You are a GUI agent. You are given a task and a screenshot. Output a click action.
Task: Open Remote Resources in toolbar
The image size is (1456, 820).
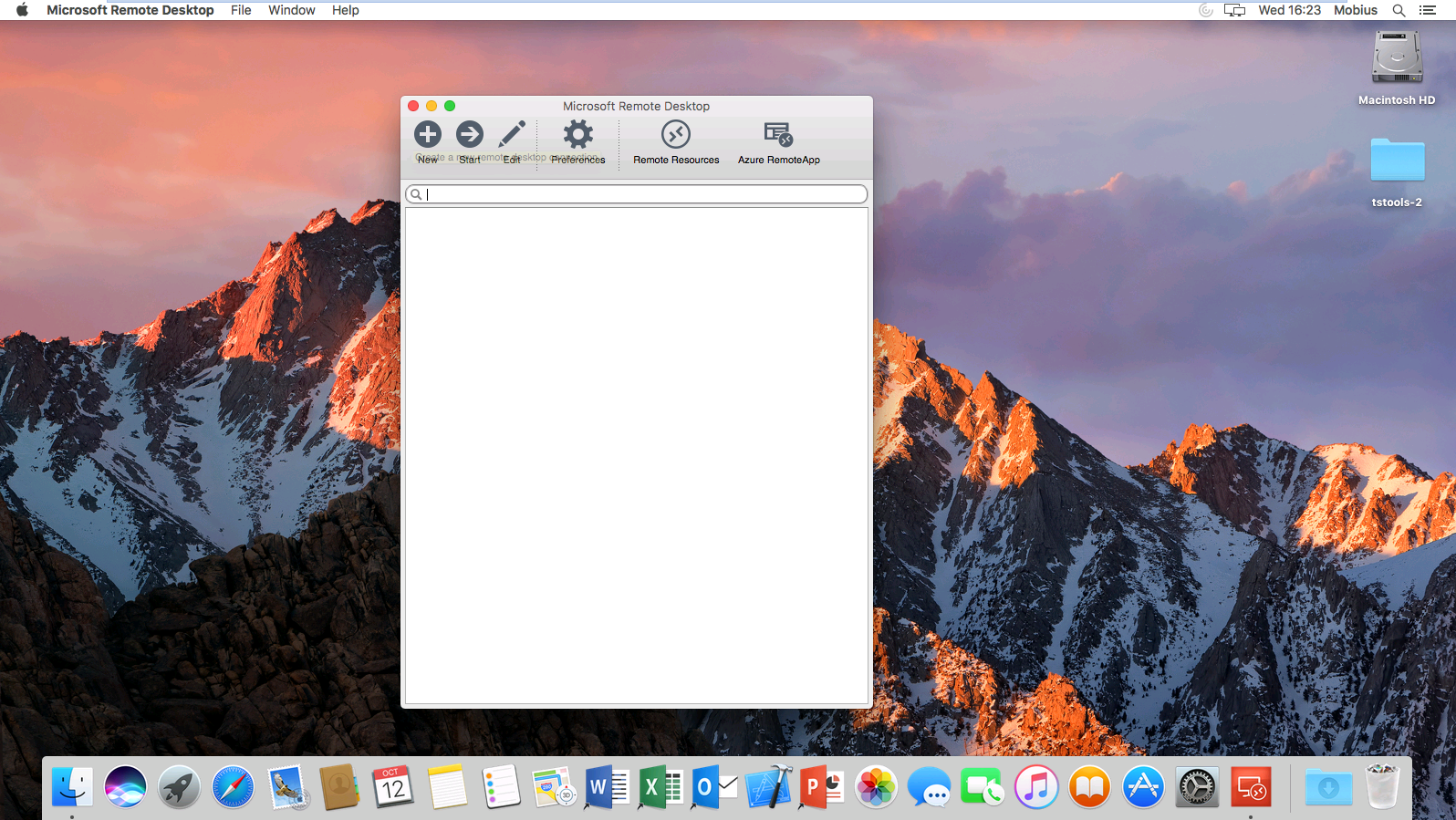[676, 134]
